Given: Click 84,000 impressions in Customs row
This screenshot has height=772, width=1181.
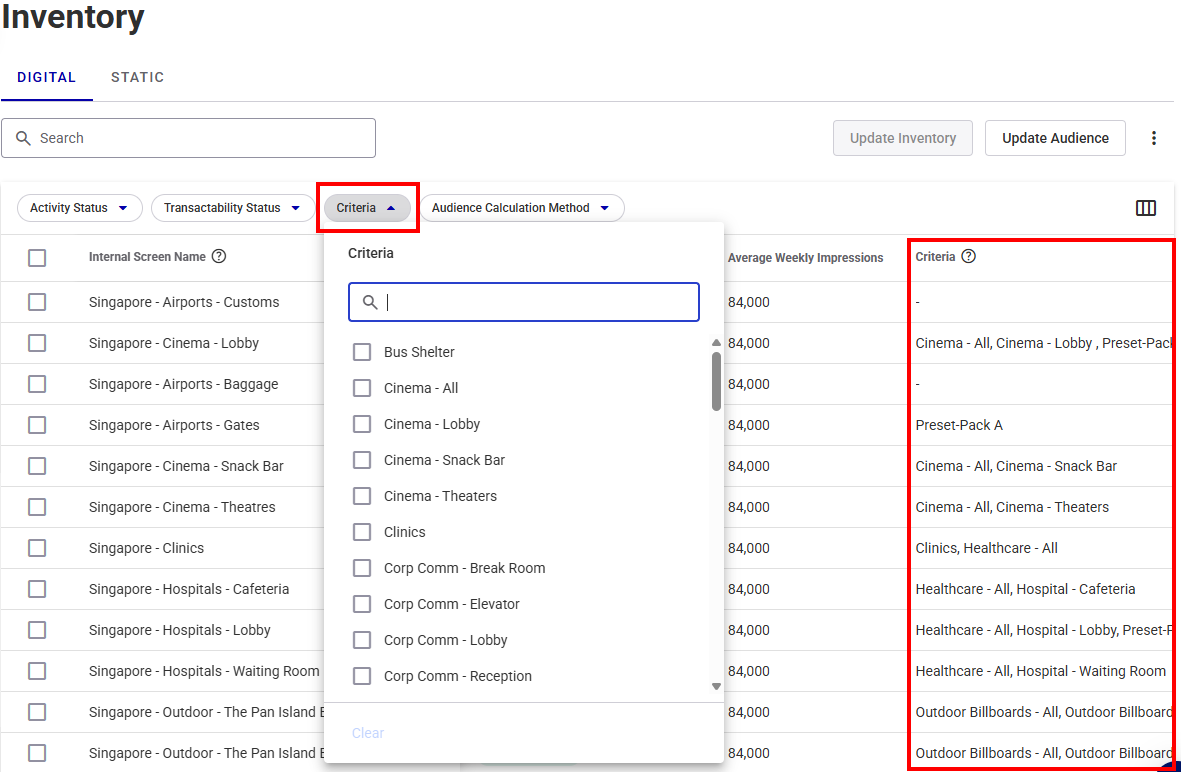Looking at the screenshot, I should pyautogui.click(x=749, y=302).
